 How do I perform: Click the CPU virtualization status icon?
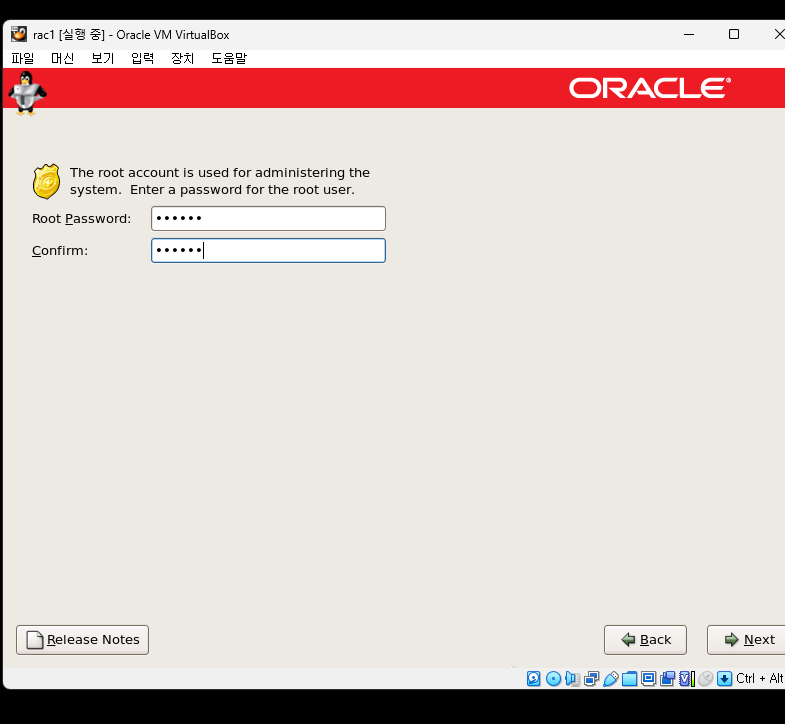687,678
